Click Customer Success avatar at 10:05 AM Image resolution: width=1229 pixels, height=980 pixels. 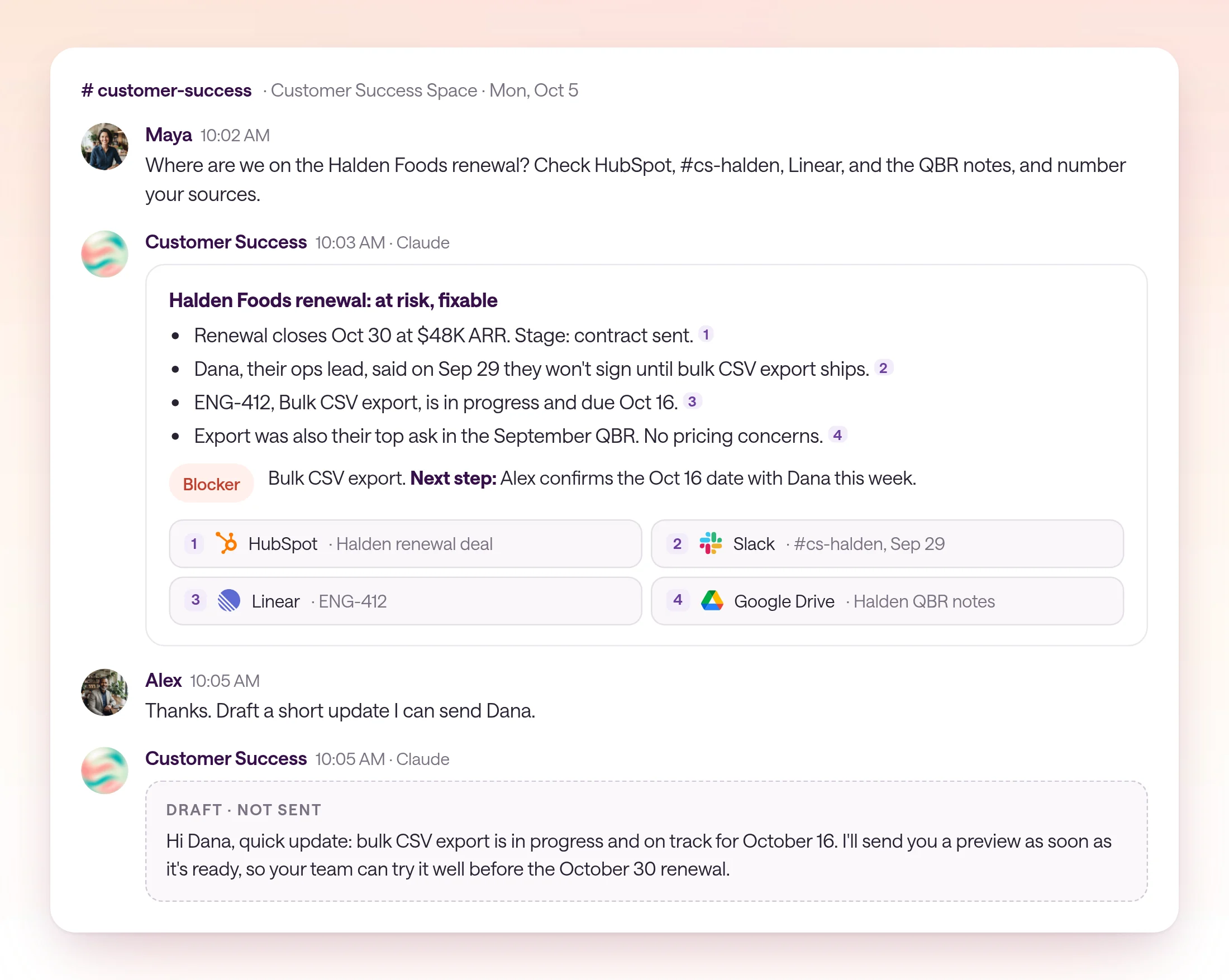pyautogui.click(x=104, y=771)
